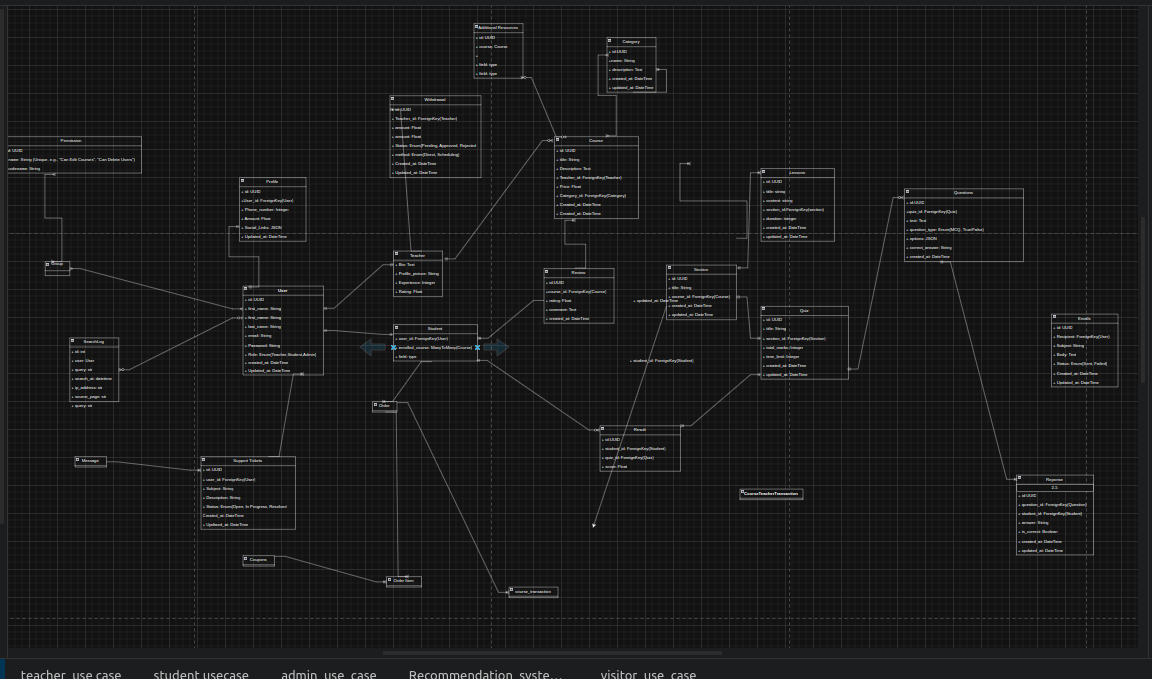
Task: Click the collapse icon on Support Tickets class
Action: coord(204,460)
